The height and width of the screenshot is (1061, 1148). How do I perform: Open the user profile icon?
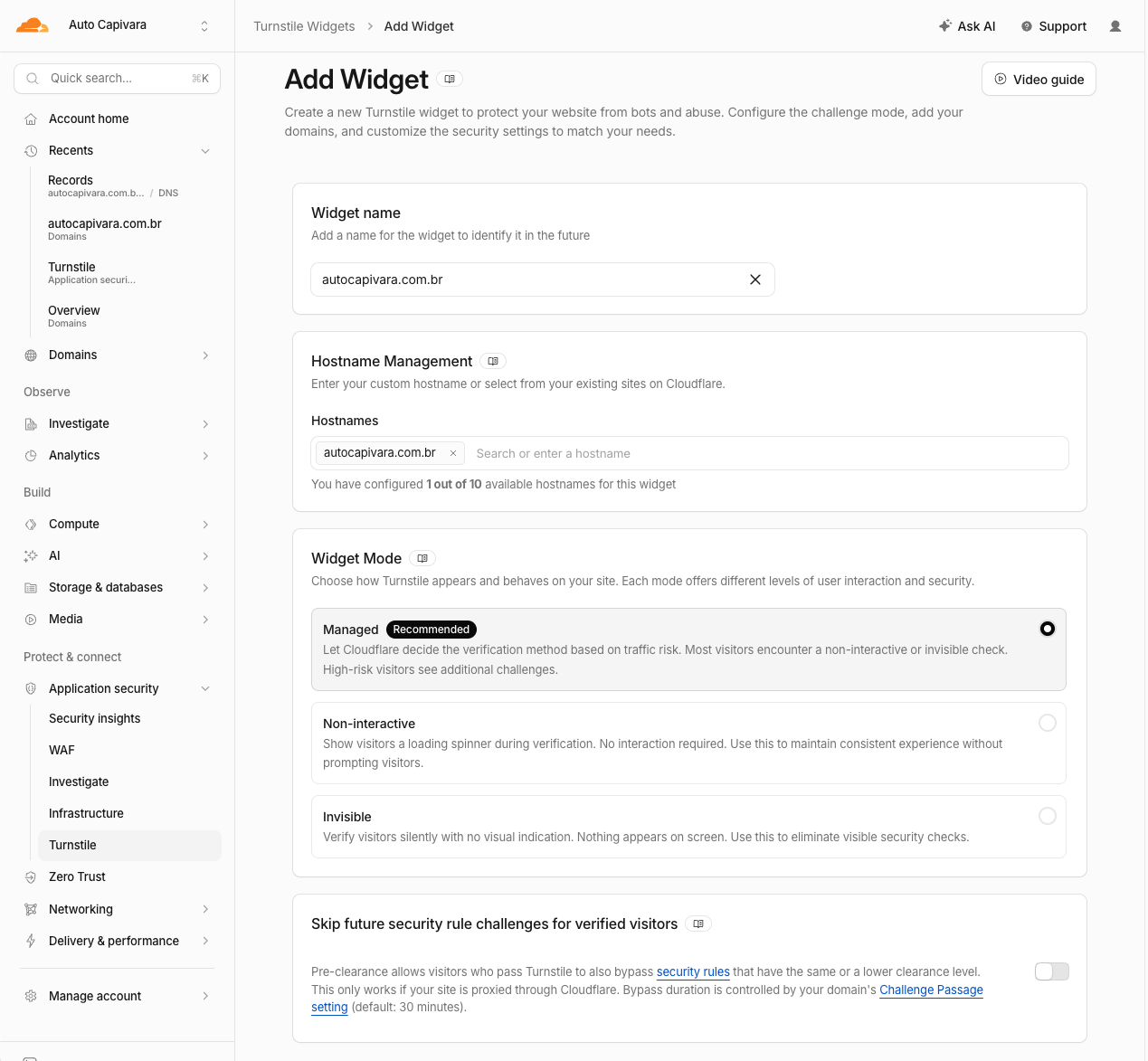[1115, 26]
